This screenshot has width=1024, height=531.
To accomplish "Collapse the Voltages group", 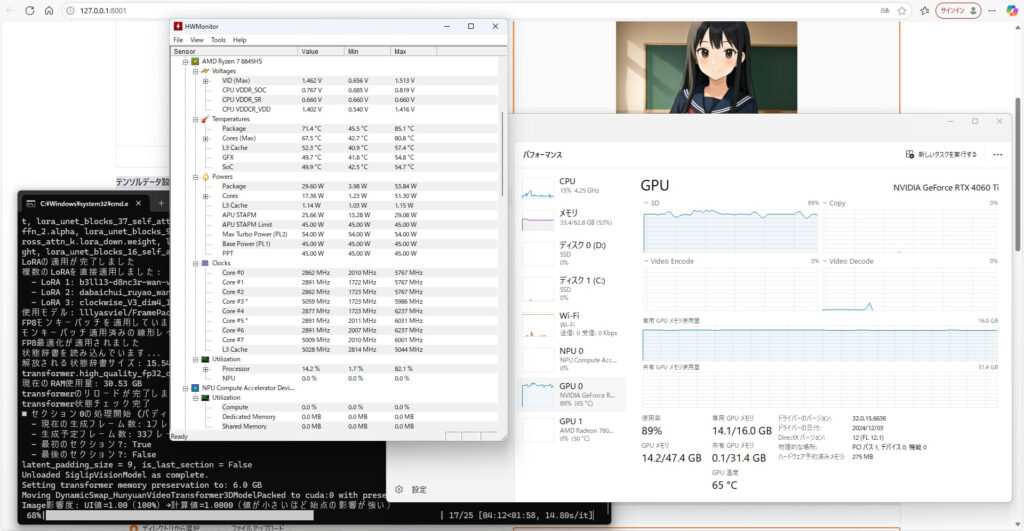I will [x=195, y=71].
